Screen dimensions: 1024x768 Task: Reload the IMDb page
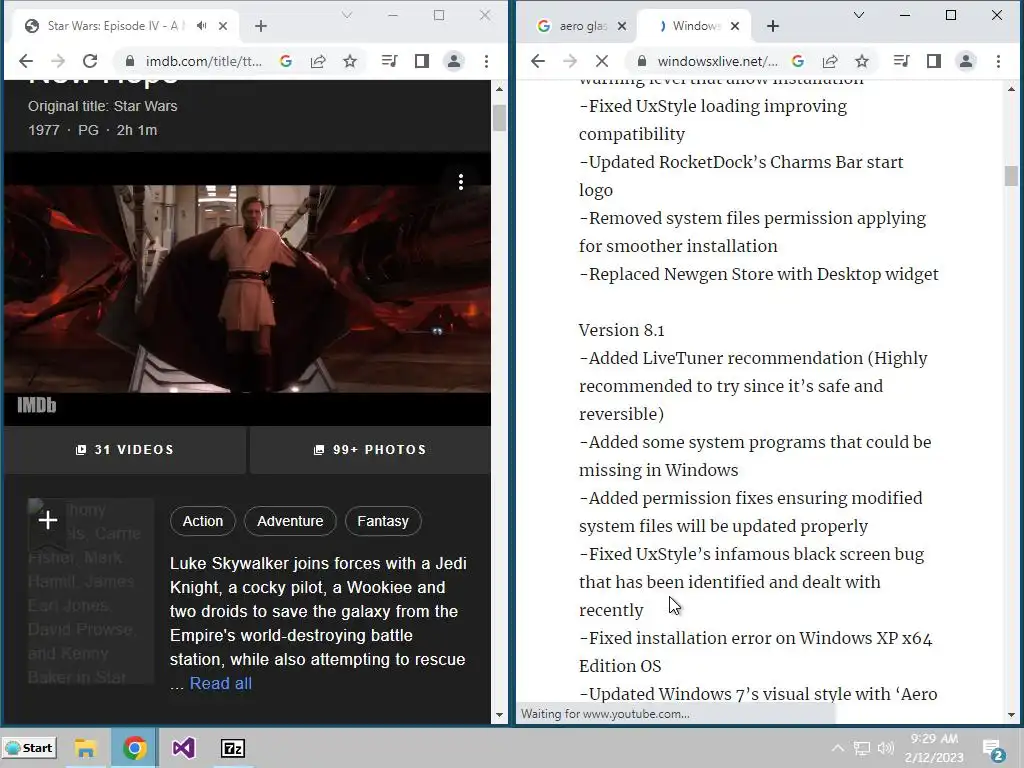pos(90,61)
